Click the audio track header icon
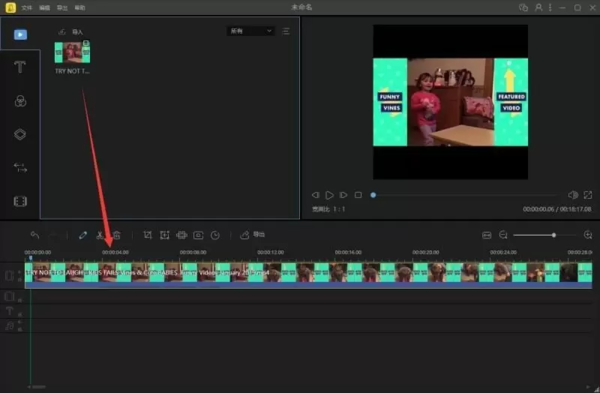The height and width of the screenshot is (393, 600). pyautogui.click(x=10, y=325)
